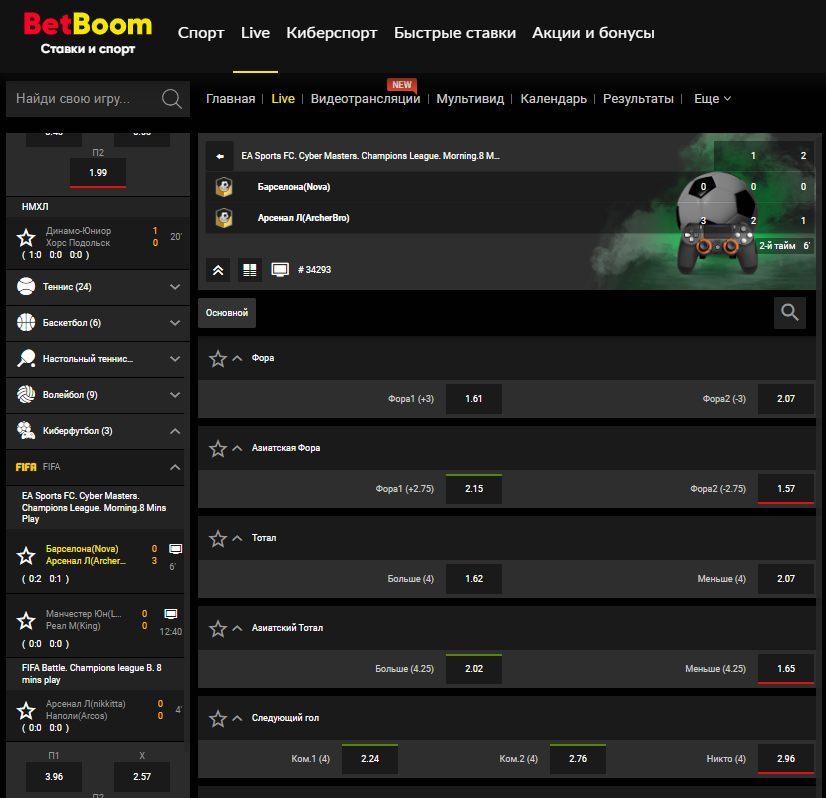Star the Азиатский Тотал market
Image resolution: width=826 pixels, height=798 pixels.
218,629
